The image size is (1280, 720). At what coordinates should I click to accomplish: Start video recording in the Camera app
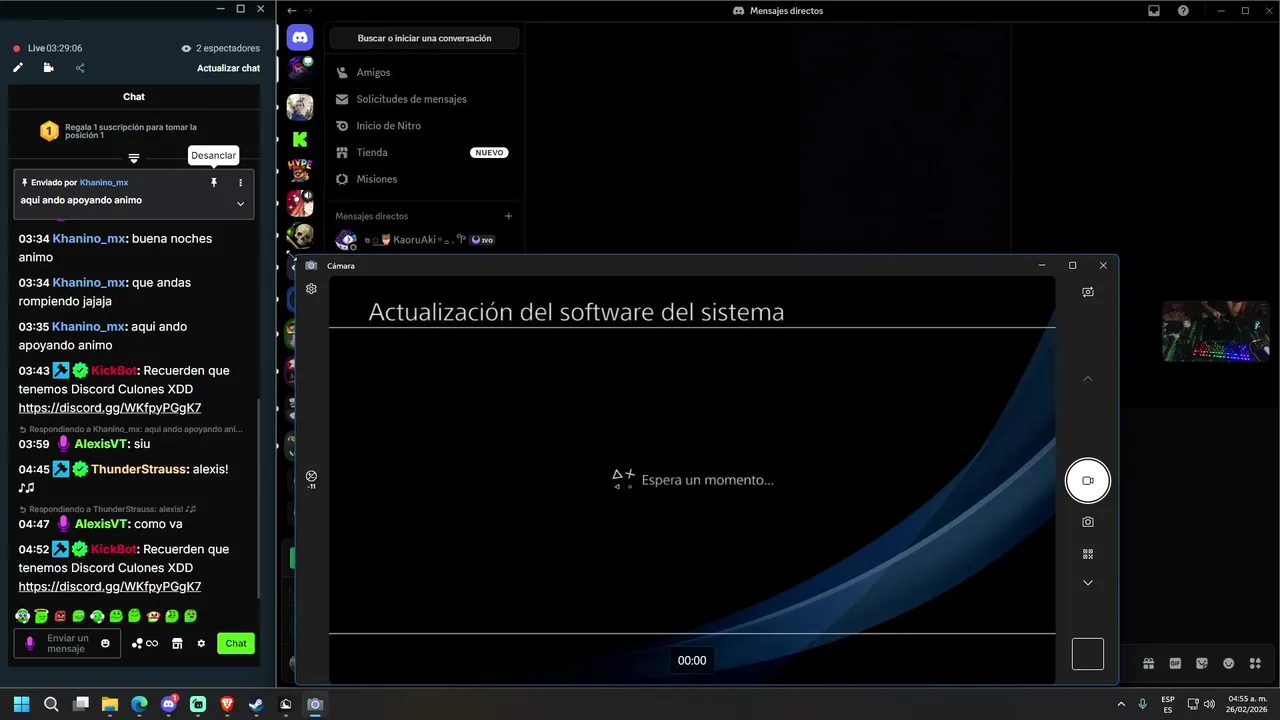(1087, 481)
